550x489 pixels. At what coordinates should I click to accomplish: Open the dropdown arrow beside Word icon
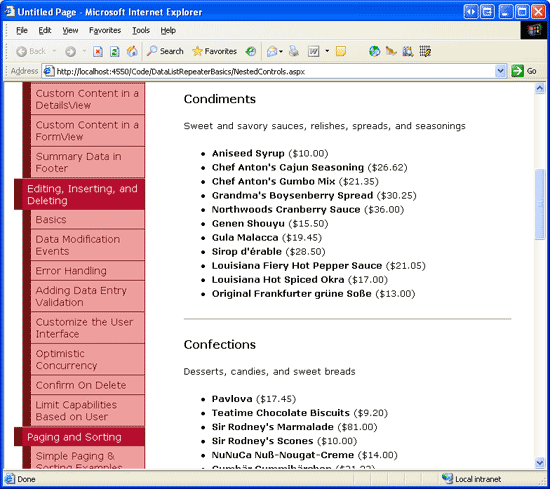[327, 51]
